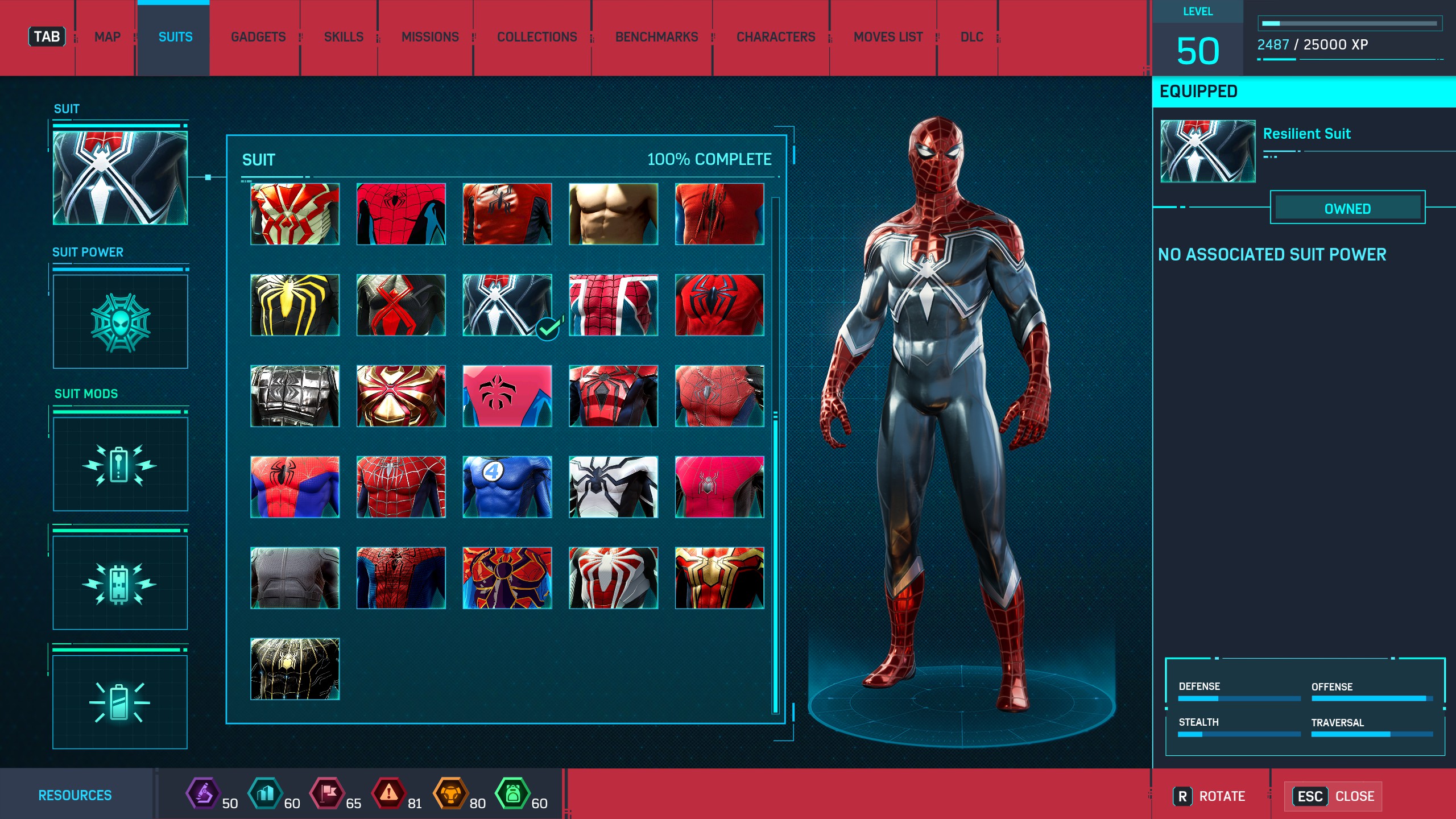Open the DLC tab
This screenshot has width=1456, height=819.
point(971,37)
